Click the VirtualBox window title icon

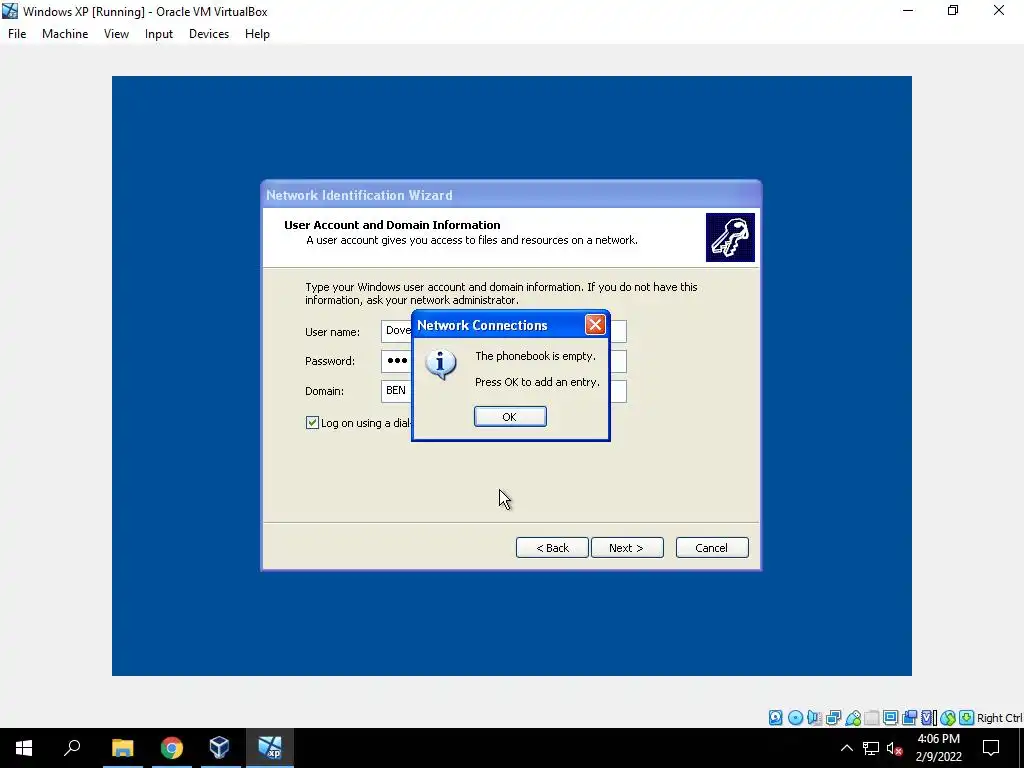pos(10,11)
